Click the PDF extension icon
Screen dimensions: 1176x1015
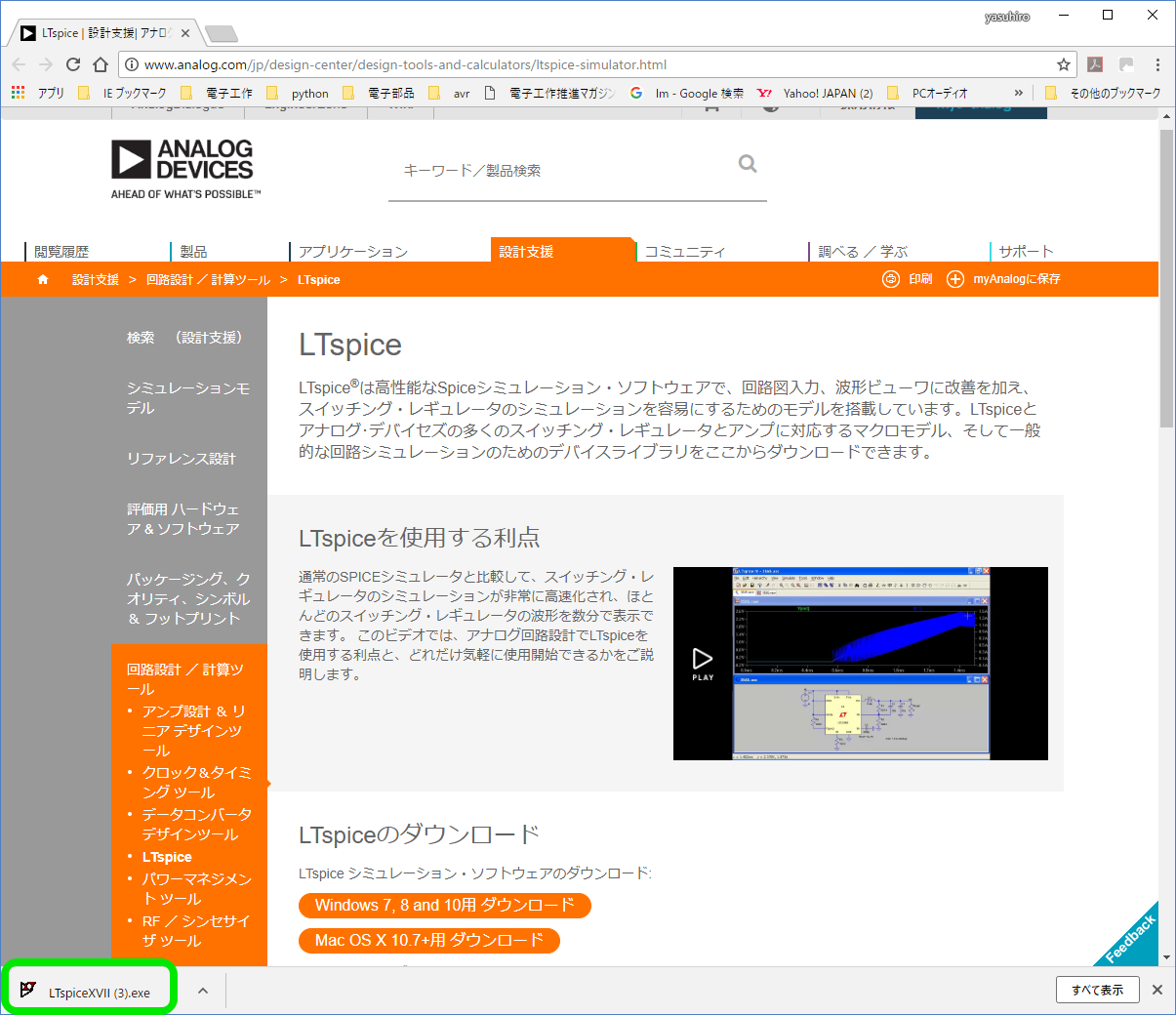[x=1095, y=64]
